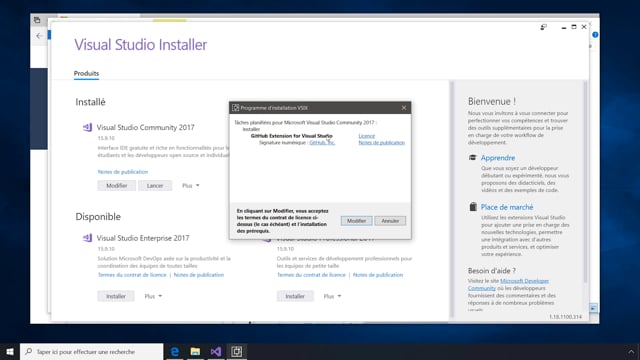Click Modifier in the VSIX dialog
Viewport: 640px width, 360px height.
pos(356,221)
